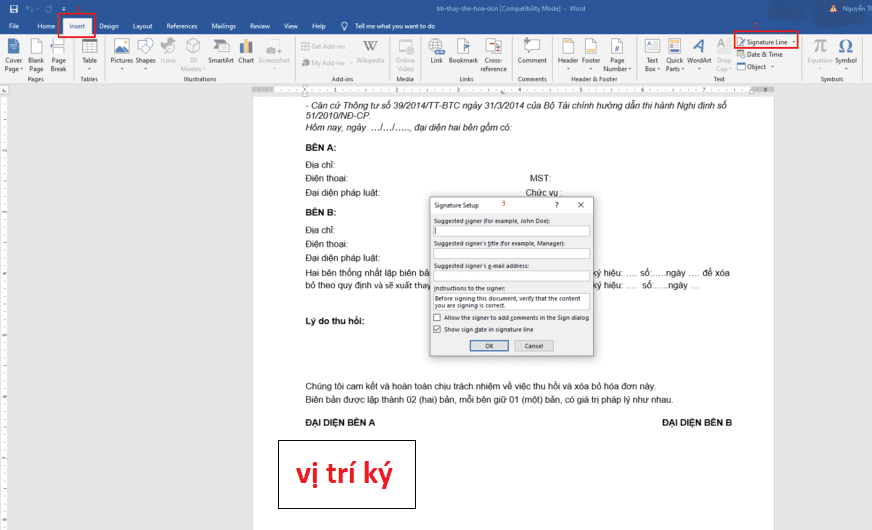Viewport: 872px width, 530px height.
Task: Focus the signer's e-mail address field
Action: (511, 276)
